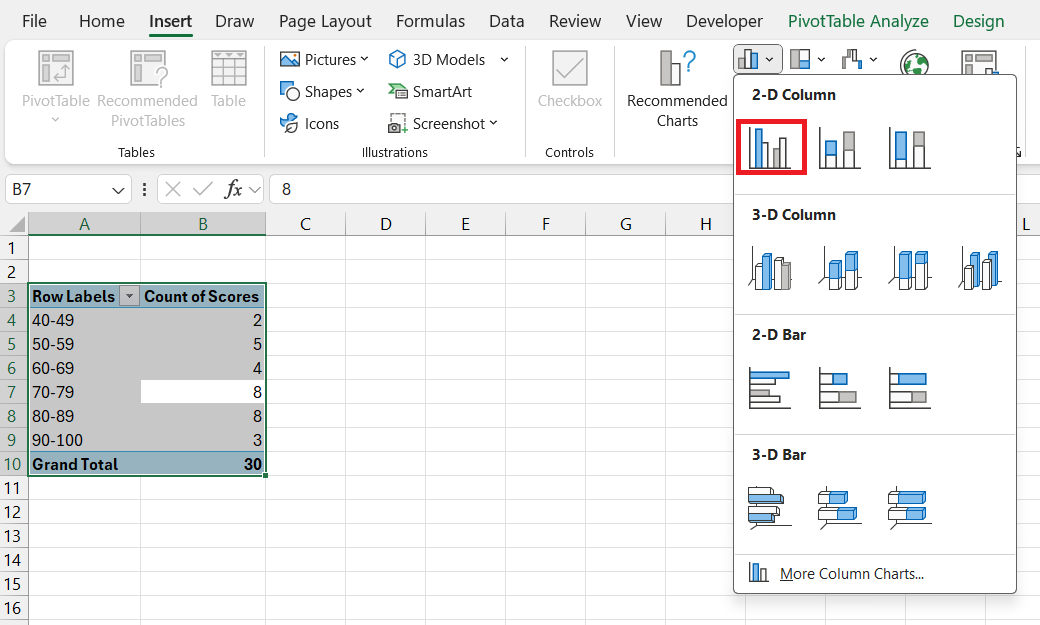Click the Grand Total label cell

[x=84, y=464]
